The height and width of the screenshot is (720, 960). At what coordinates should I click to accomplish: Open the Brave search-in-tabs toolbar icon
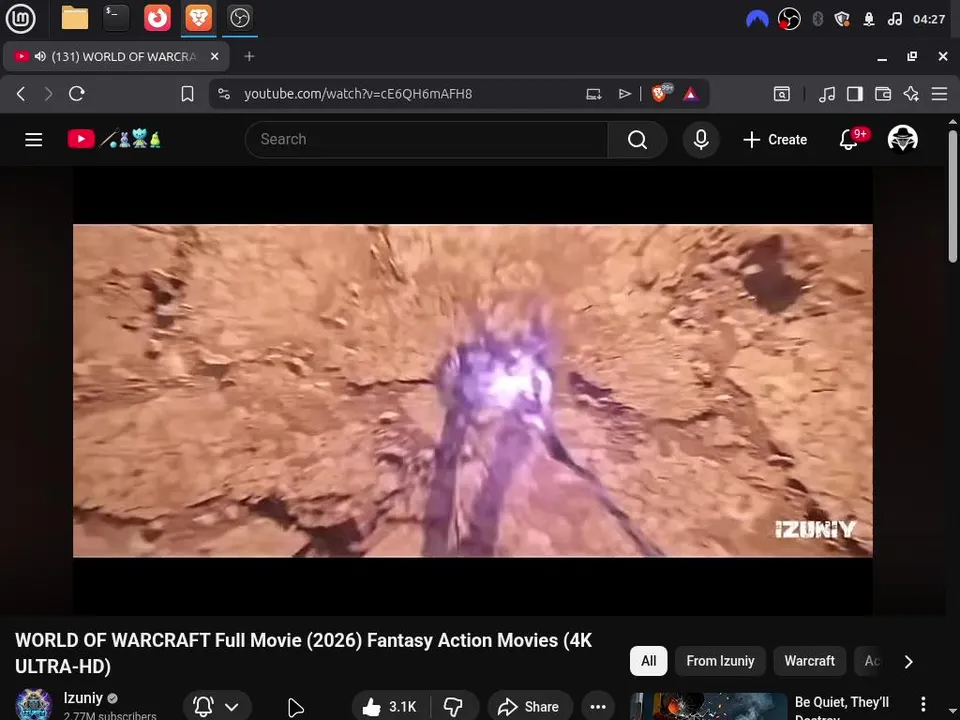(x=782, y=94)
